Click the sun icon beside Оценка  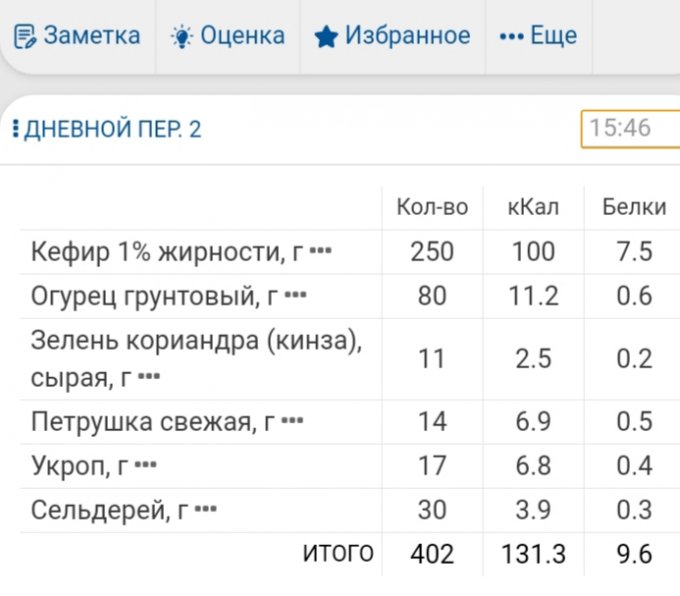pos(181,37)
